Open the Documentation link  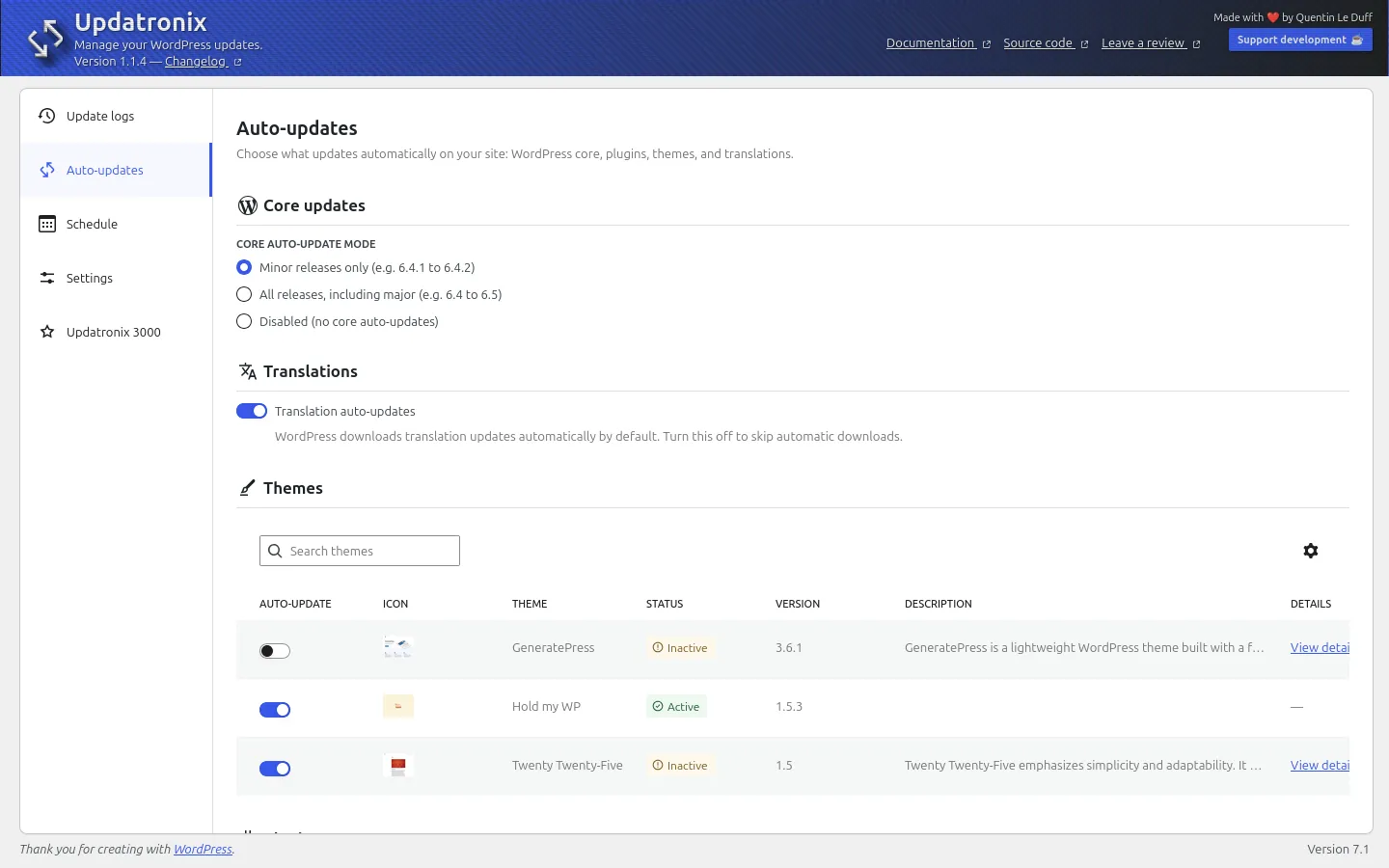coord(931,43)
